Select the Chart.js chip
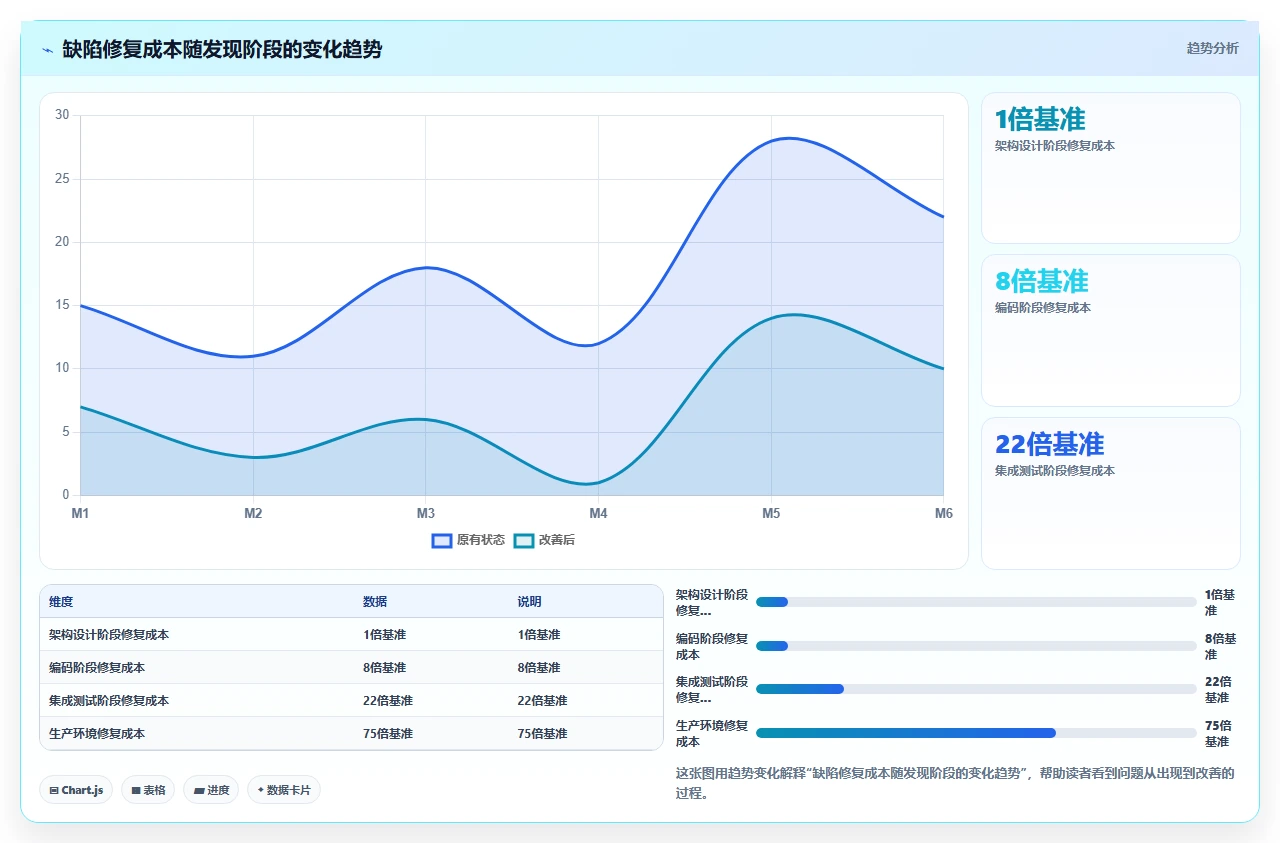The image size is (1280, 843). tap(76, 790)
